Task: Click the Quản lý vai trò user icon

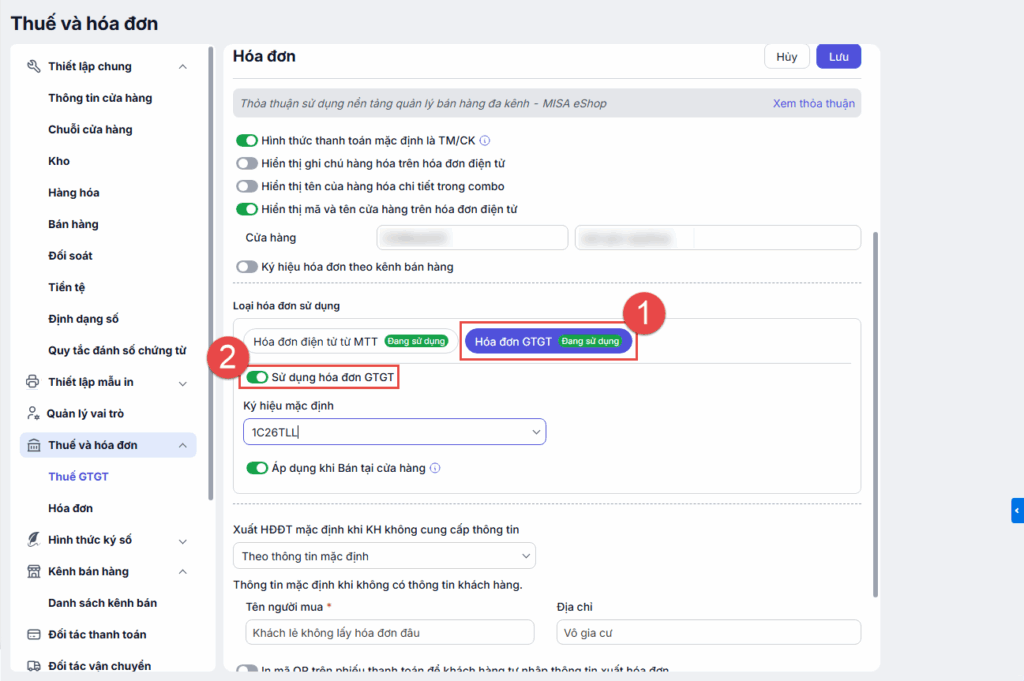Action: [33, 414]
